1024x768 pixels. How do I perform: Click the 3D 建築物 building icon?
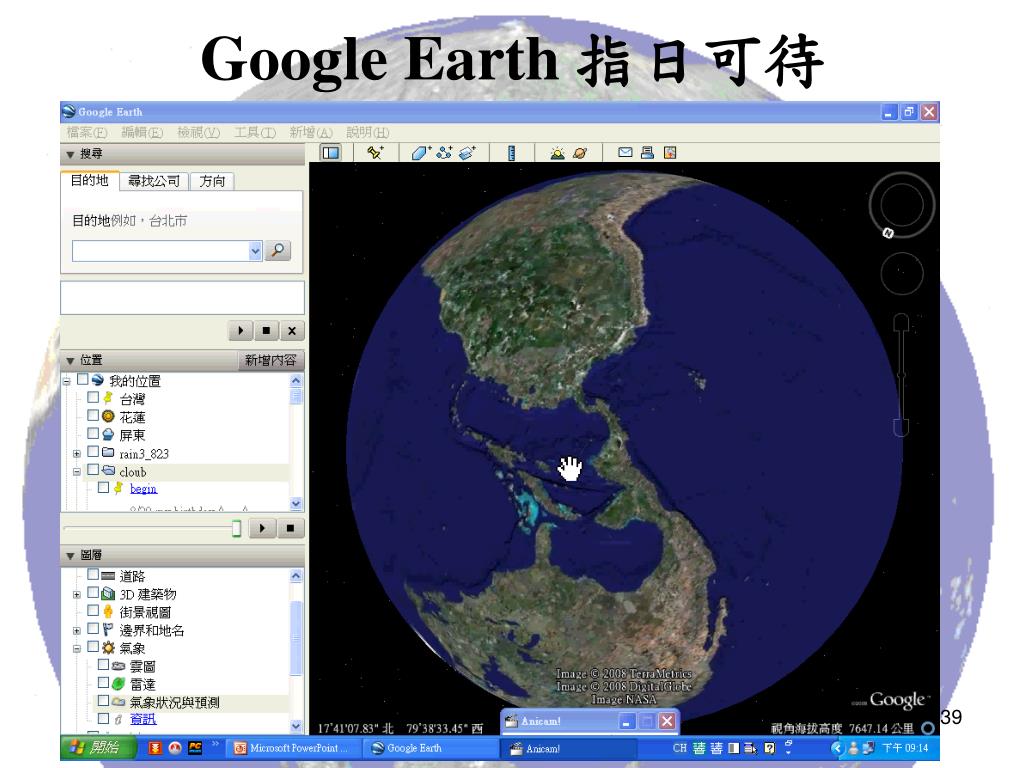[x=108, y=593]
